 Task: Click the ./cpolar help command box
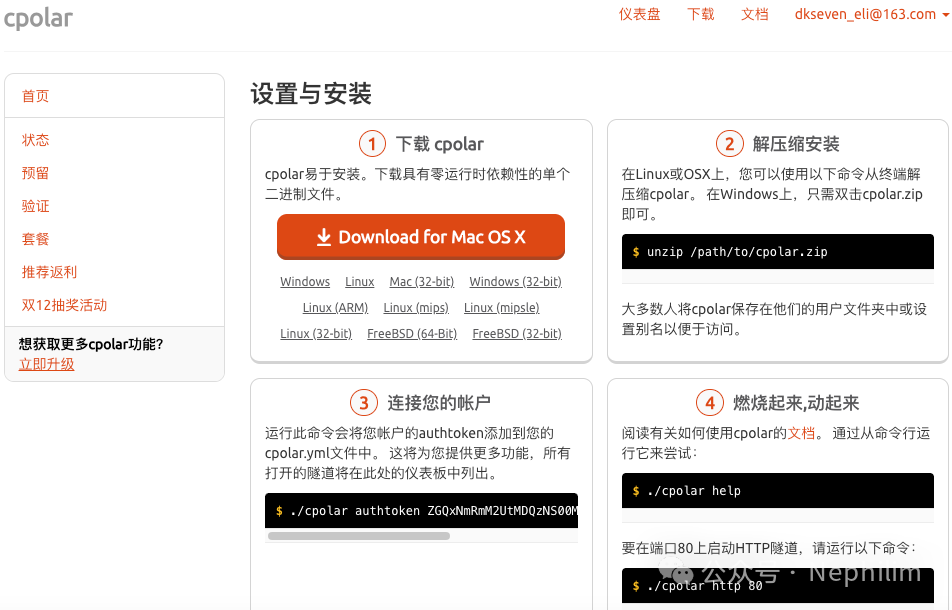pyautogui.click(x=777, y=490)
